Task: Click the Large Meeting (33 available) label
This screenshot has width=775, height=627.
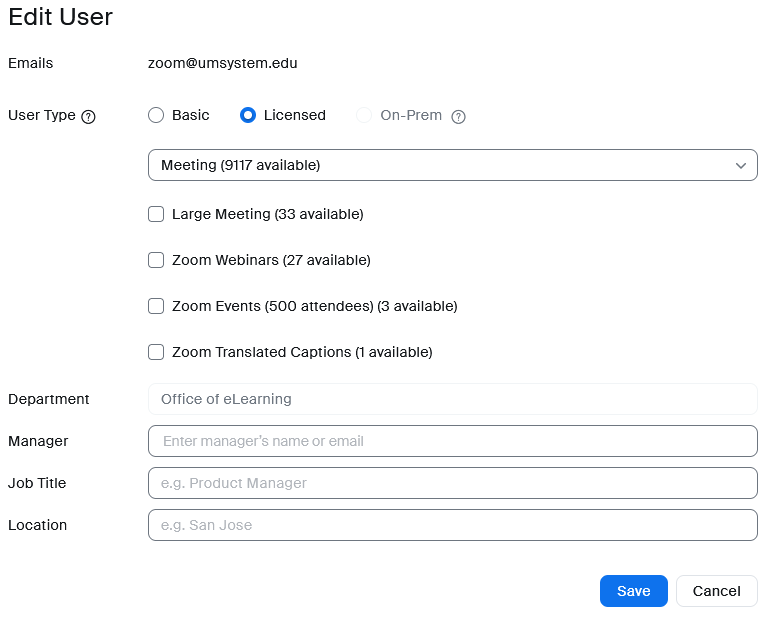Action: tap(267, 214)
